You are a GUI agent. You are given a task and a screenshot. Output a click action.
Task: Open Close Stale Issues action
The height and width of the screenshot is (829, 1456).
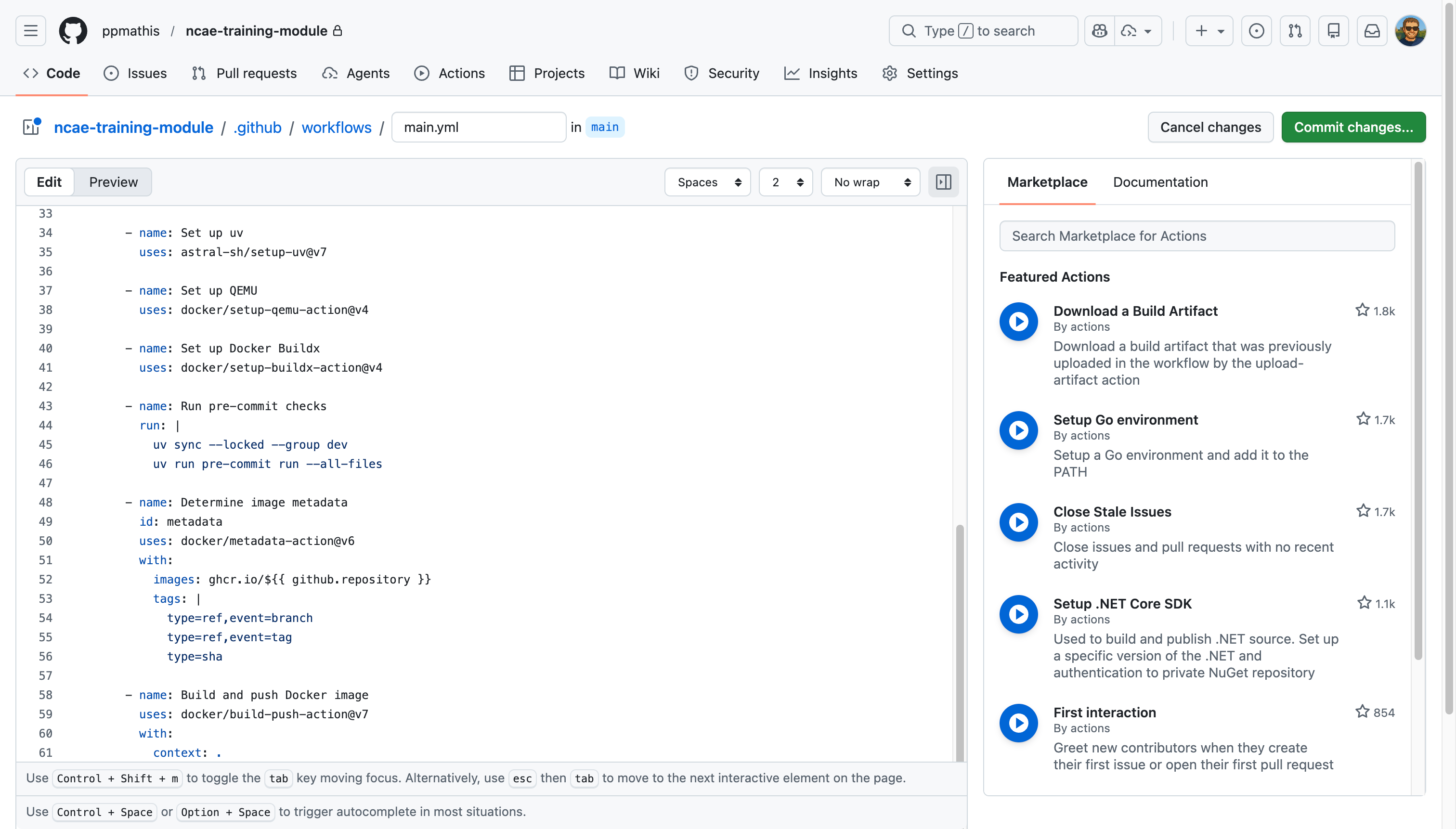[x=1112, y=512]
